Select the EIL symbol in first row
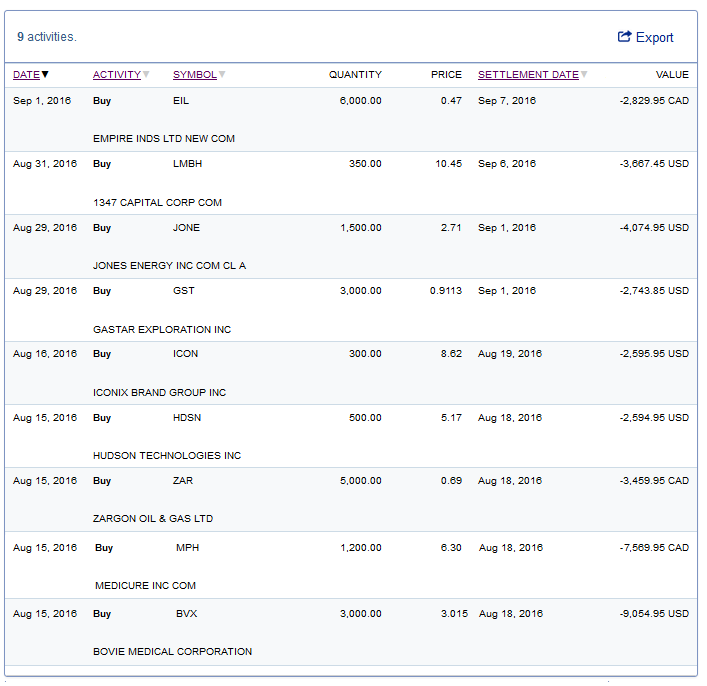Screen dimensions: 707x686 pyautogui.click(x=181, y=101)
